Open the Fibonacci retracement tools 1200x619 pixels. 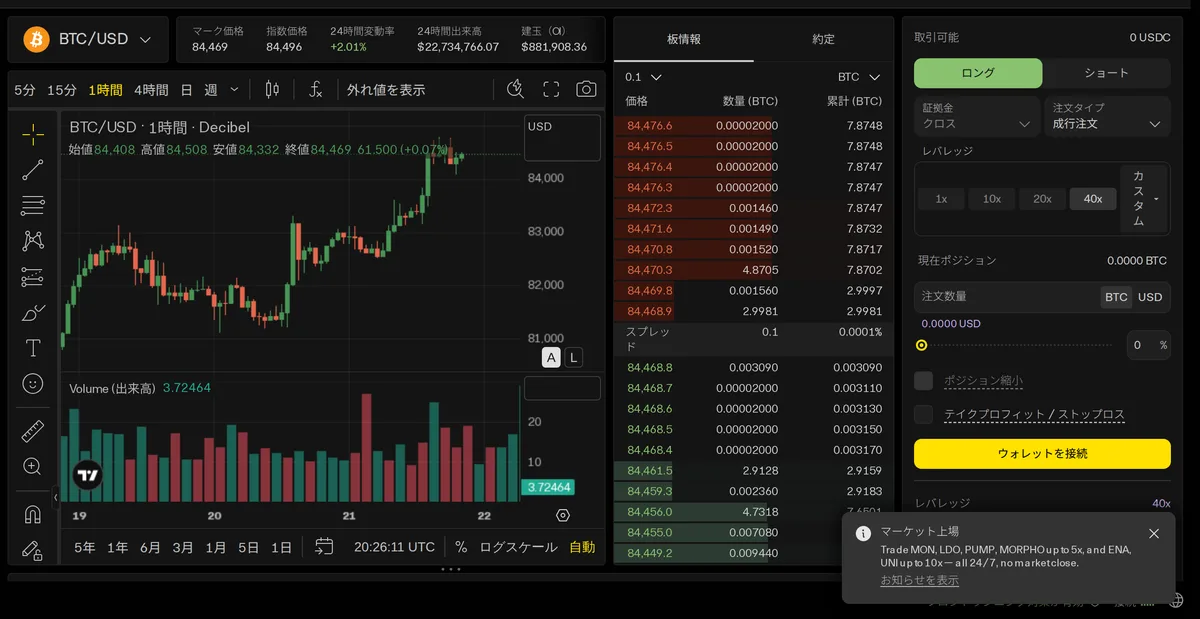(33, 206)
